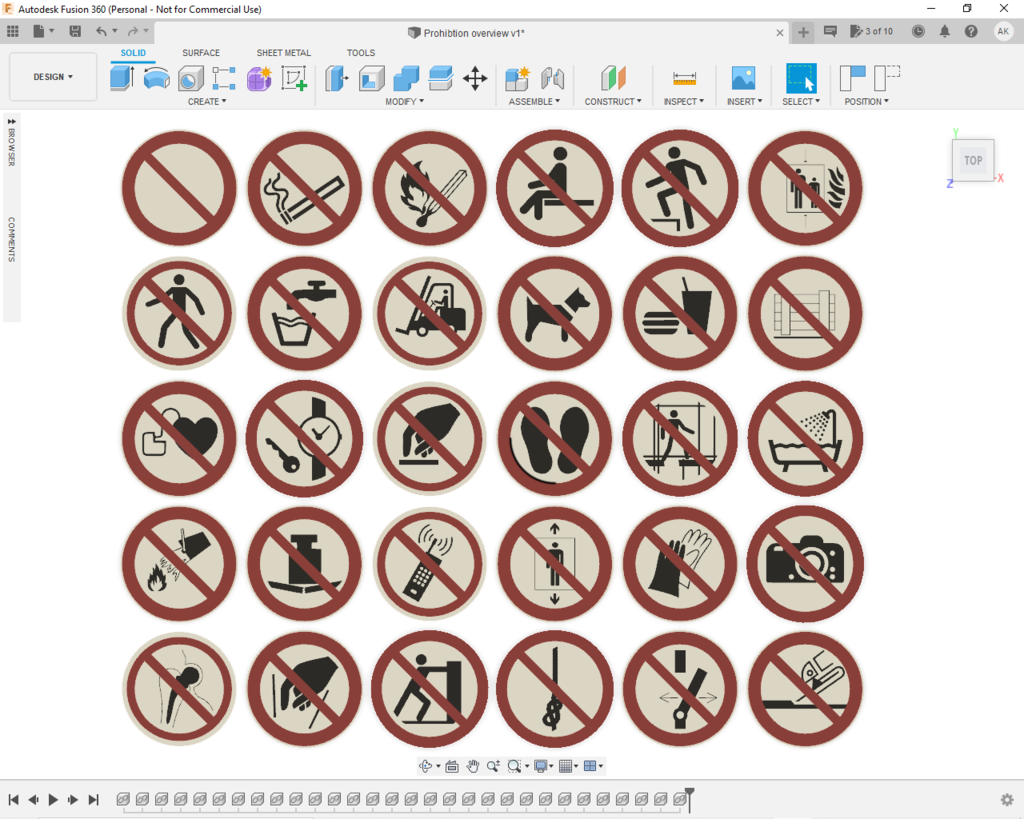Select the Hole tool icon
The width and height of the screenshot is (1024, 819).
click(191, 78)
